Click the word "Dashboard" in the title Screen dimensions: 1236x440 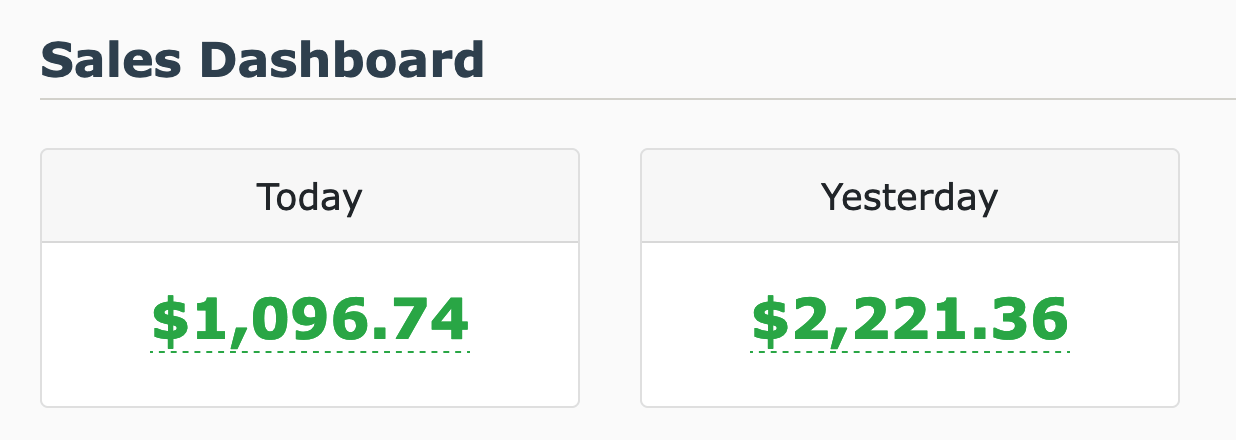(x=342, y=60)
